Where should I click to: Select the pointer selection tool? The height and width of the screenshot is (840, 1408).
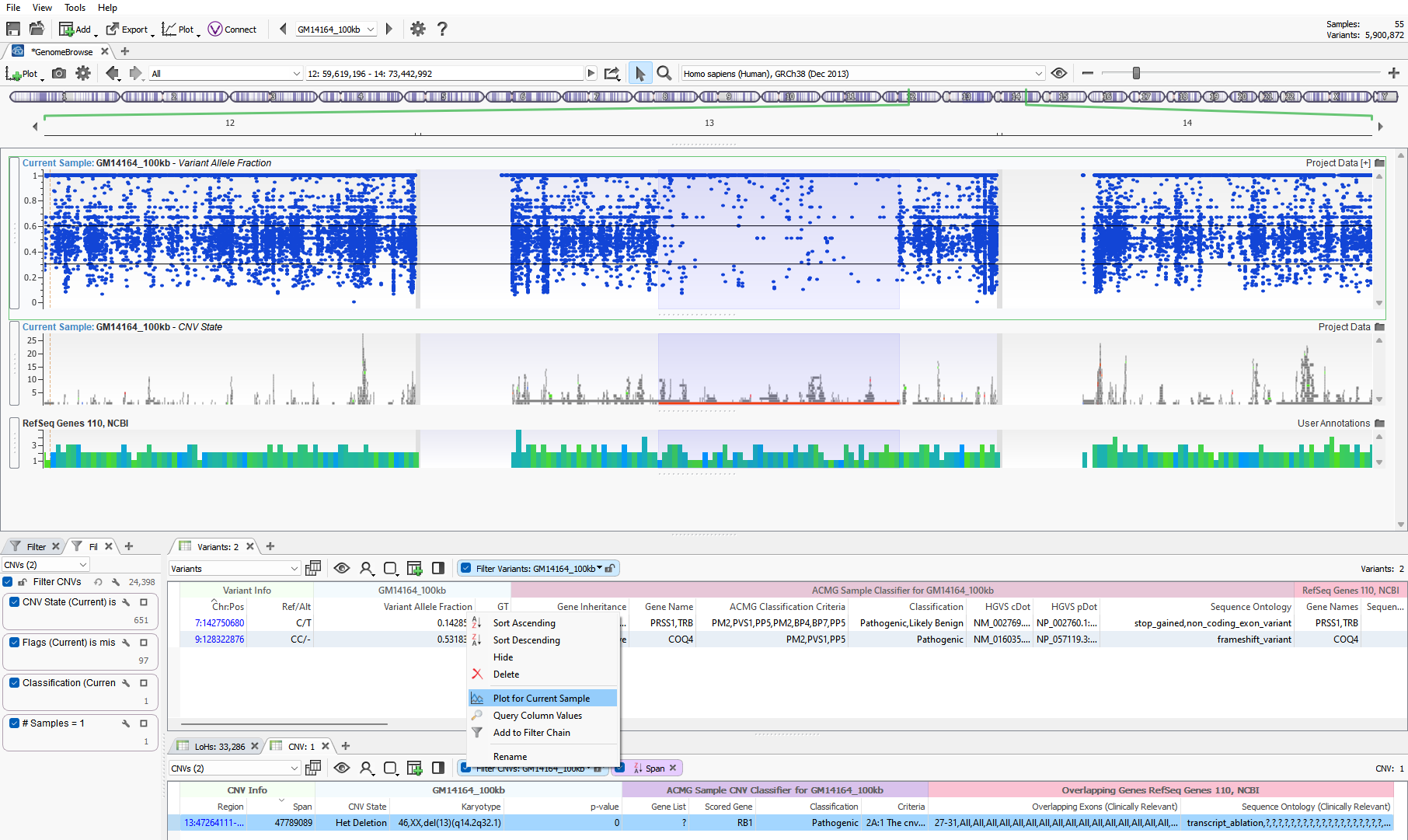click(x=640, y=73)
